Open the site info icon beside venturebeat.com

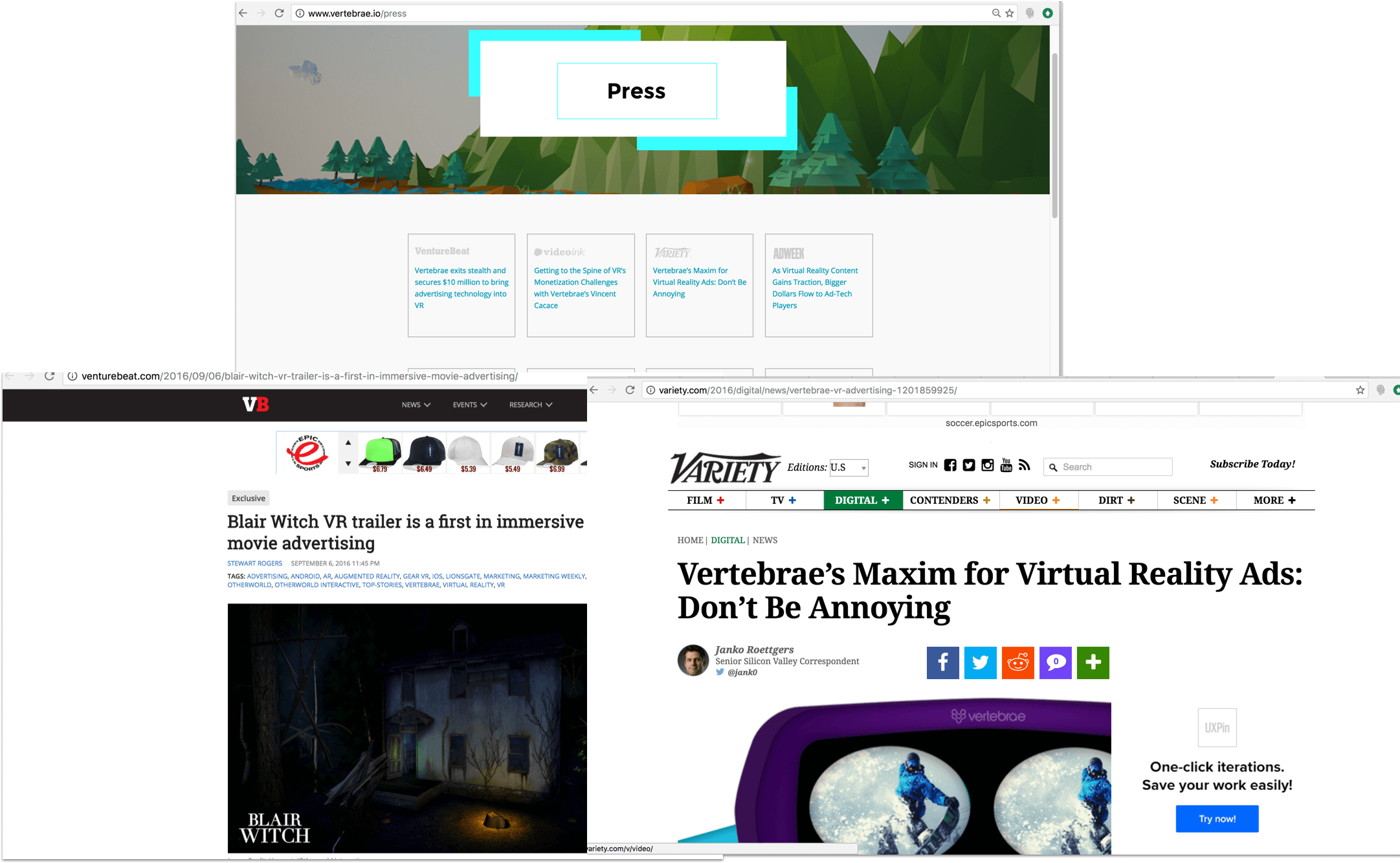72,376
